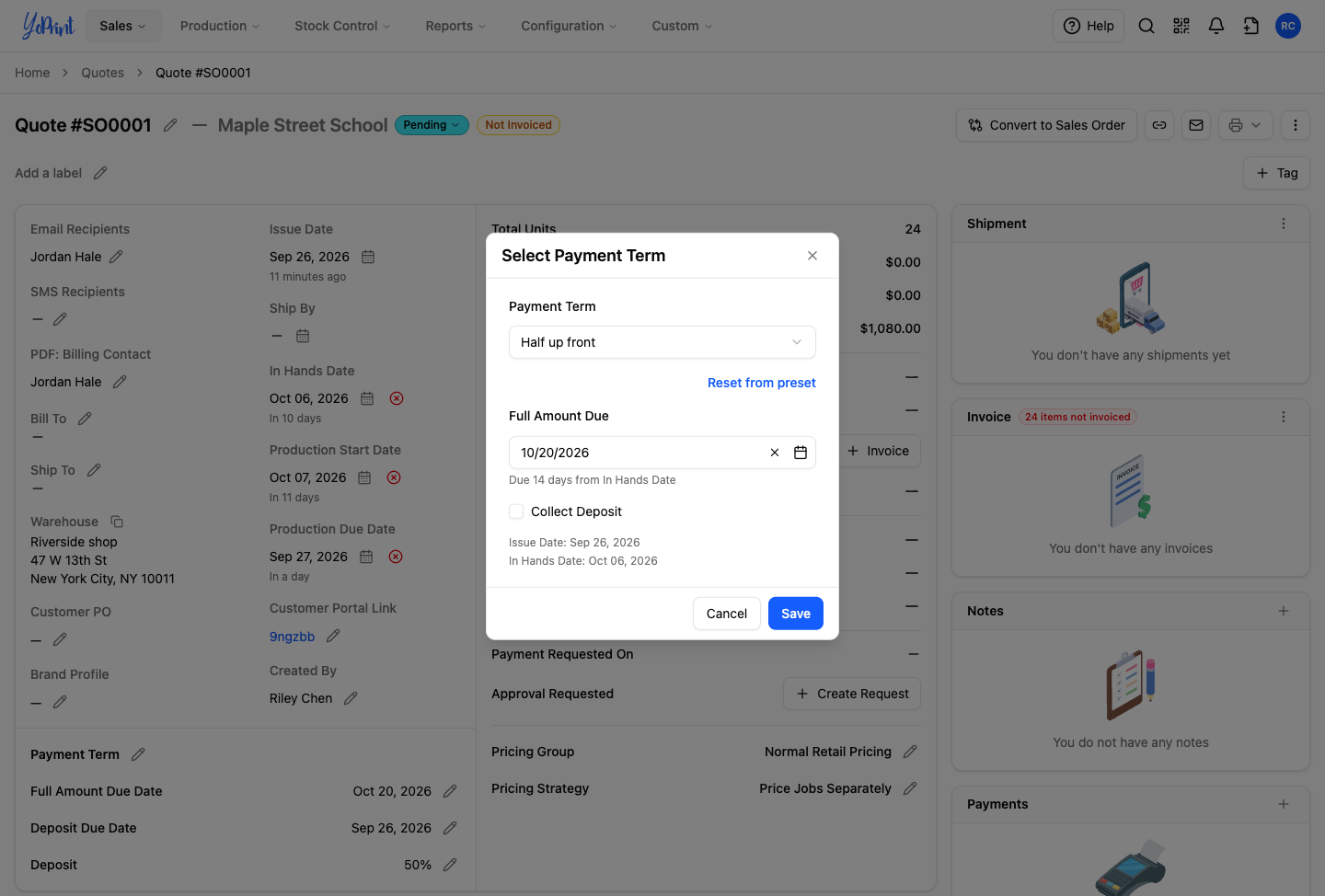This screenshot has width=1325, height=896.
Task: Open the Production menu
Action: tap(220, 26)
